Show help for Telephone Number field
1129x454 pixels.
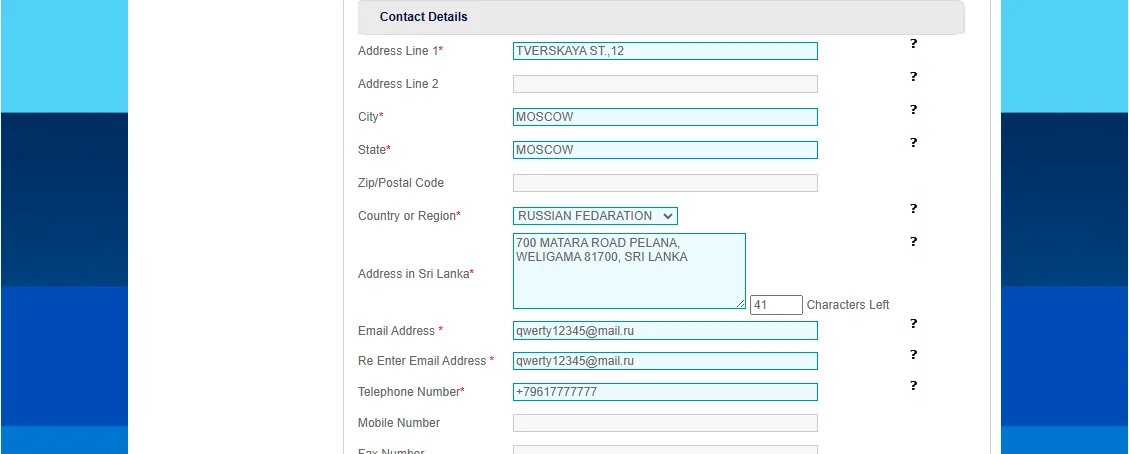(913, 386)
